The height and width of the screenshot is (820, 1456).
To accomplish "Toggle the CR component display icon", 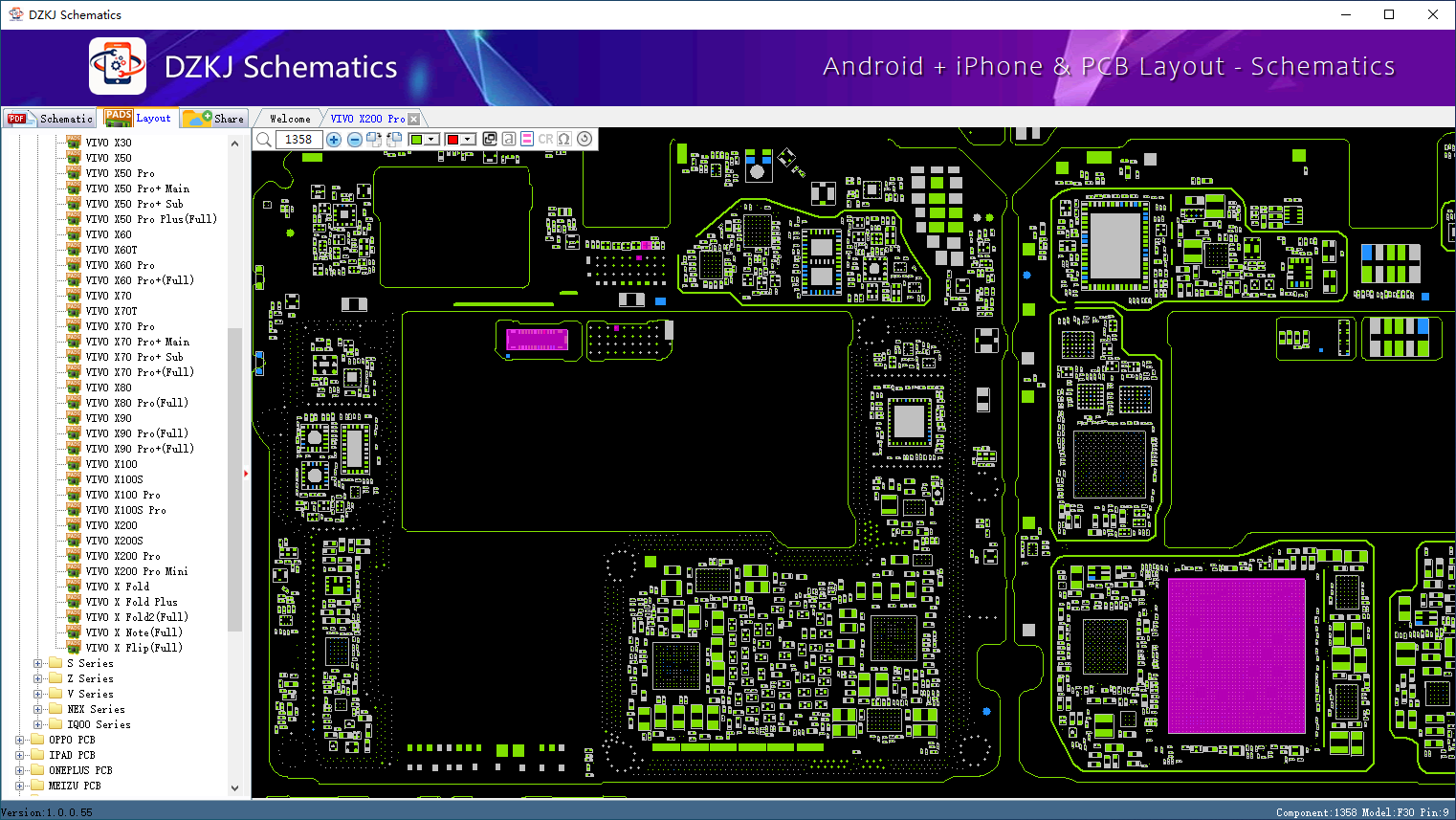I will (545, 139).
